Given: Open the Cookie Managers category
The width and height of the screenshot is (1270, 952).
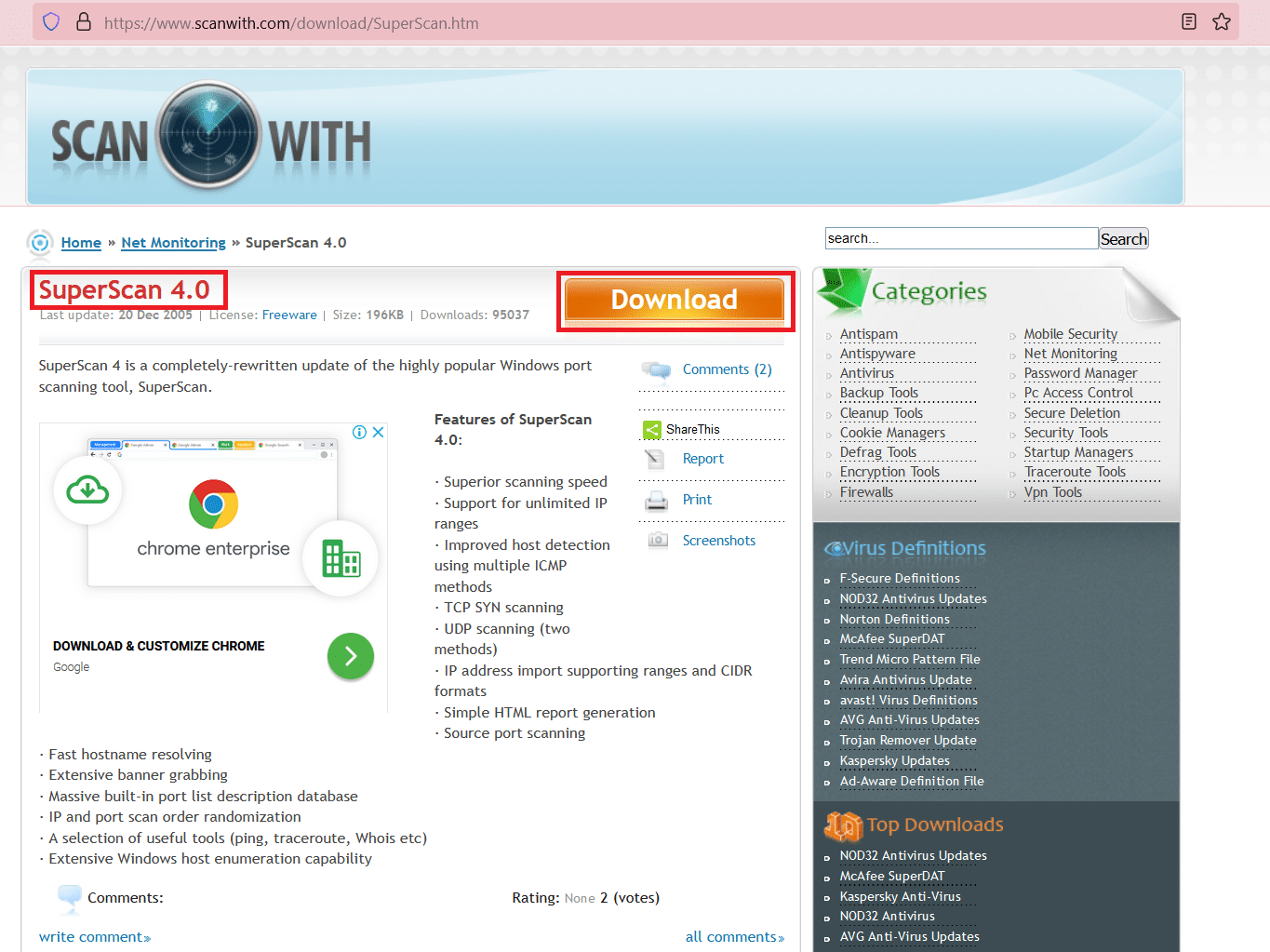Looking at the screenshot, I should tap(892, 433).
